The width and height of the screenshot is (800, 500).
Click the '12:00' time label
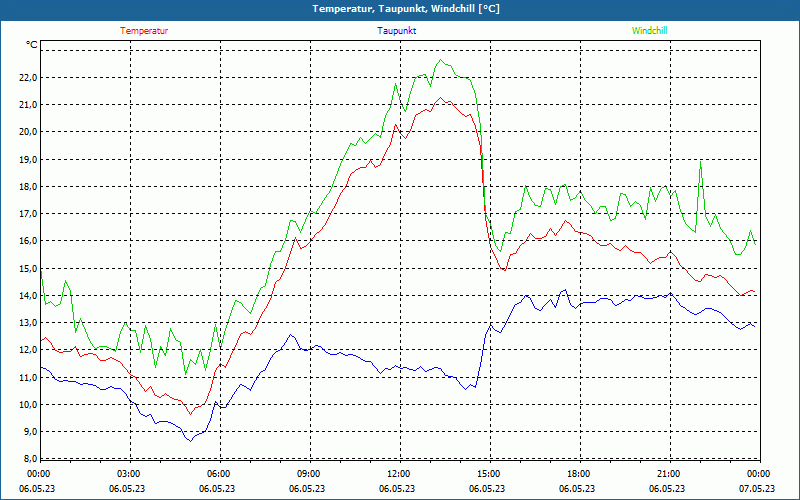[398, 474]
